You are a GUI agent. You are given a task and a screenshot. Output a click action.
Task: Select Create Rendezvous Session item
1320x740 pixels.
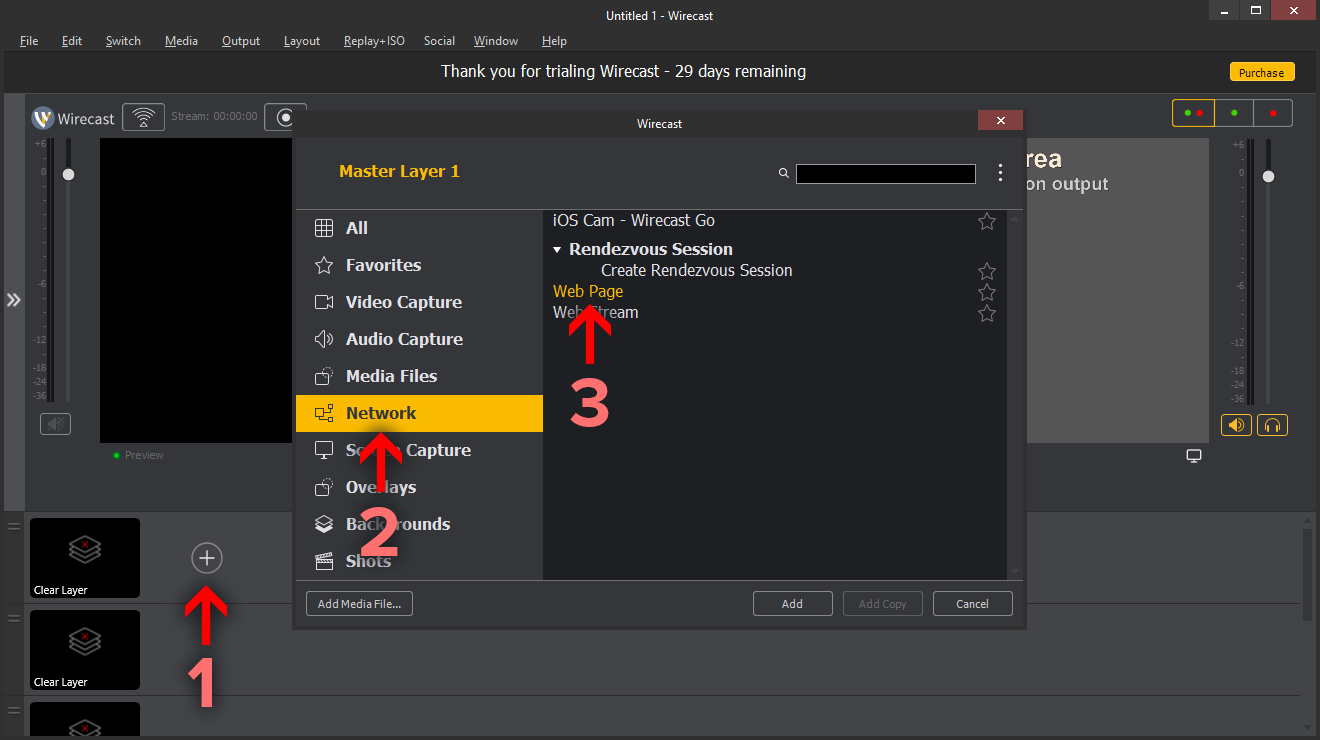click(696, 270)
